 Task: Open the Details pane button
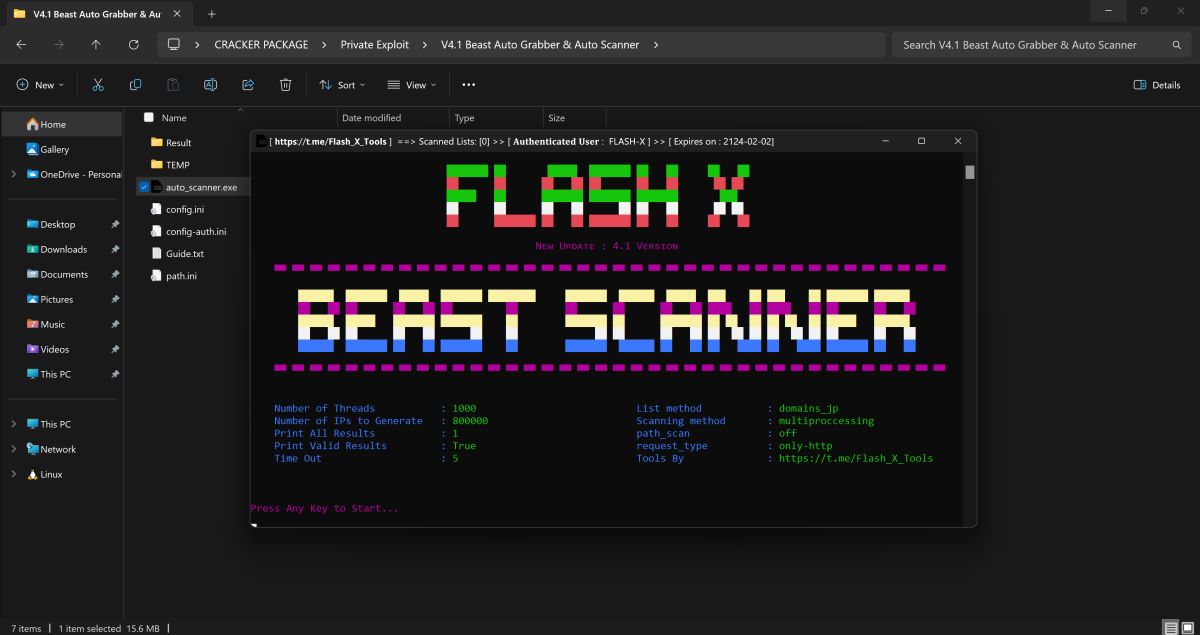coord(1156,85)
